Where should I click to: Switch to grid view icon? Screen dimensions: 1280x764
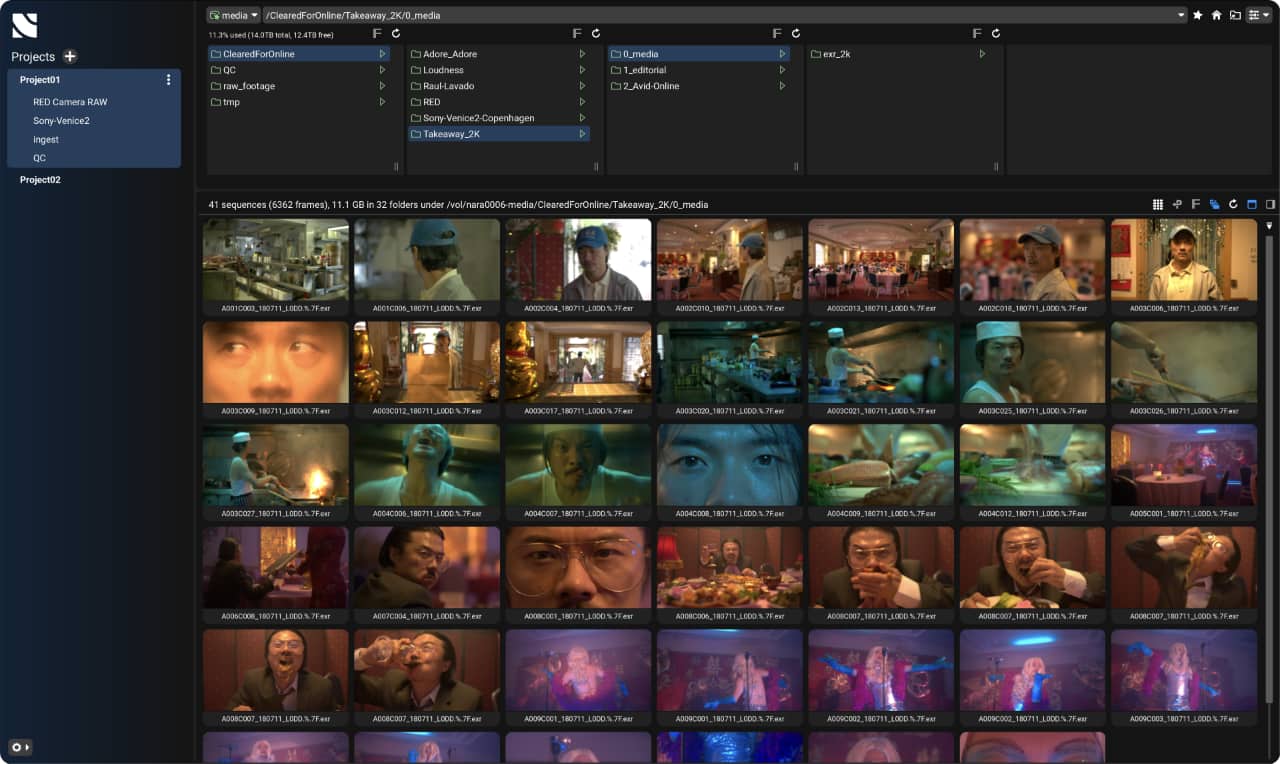point(1158,204)
